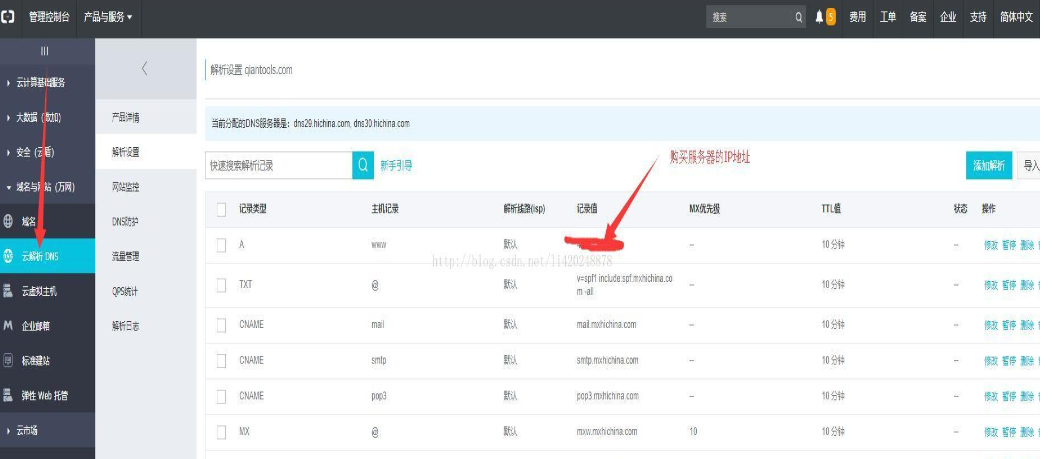
Task: Collapse the 域名与网站 (万网) sidebar group
Action: [x=47, y=187]
